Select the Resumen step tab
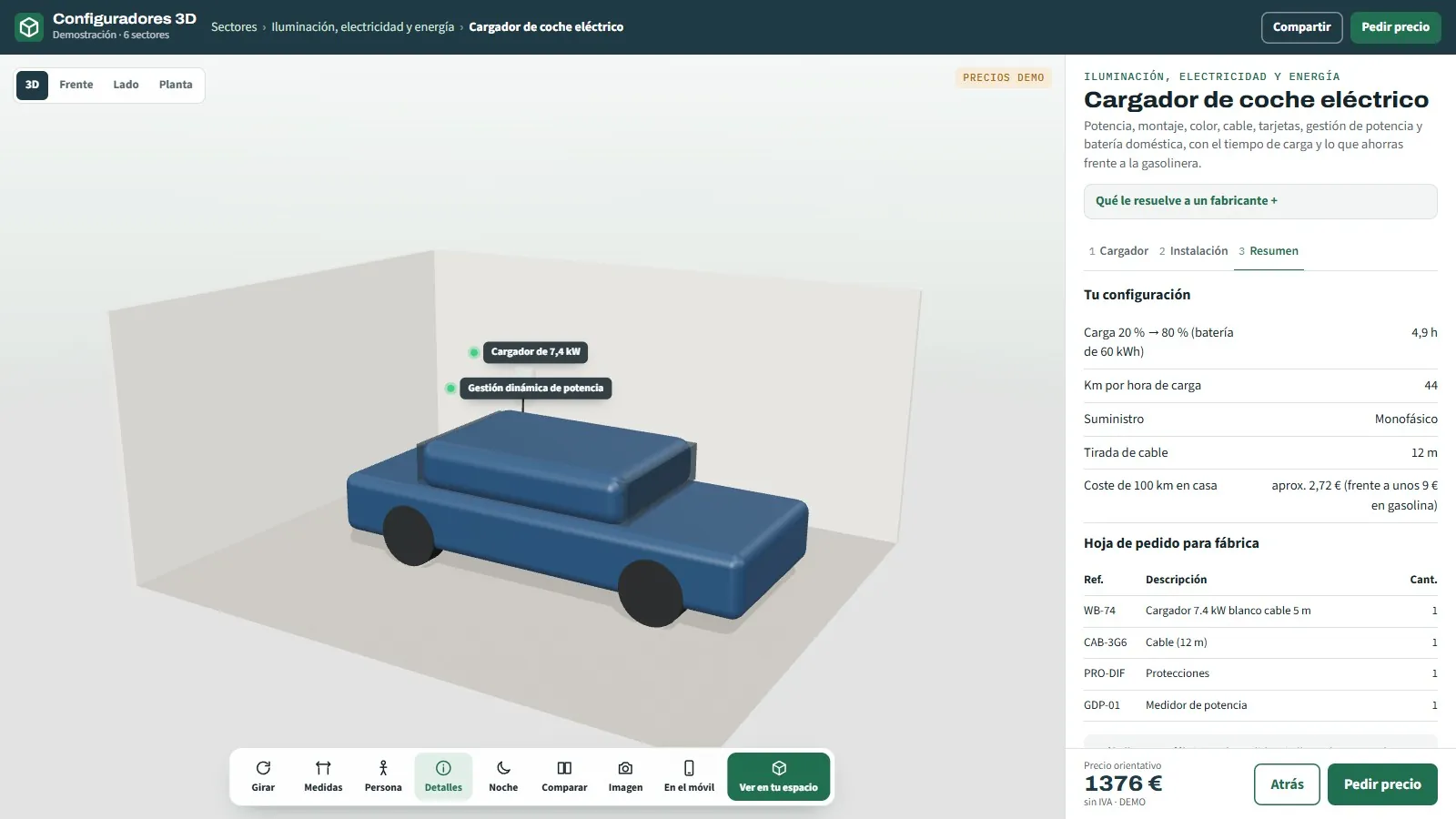The image size is (1456, 819). (1269, 251)
